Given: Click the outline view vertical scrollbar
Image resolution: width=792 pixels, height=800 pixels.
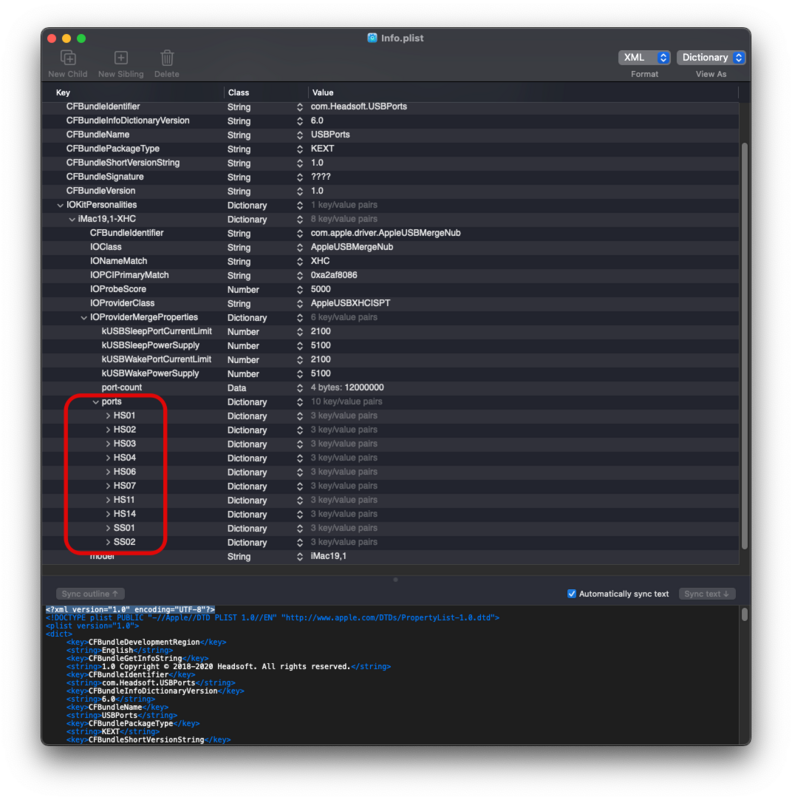Looking at the screenshot, I should (x=745, y=345).
